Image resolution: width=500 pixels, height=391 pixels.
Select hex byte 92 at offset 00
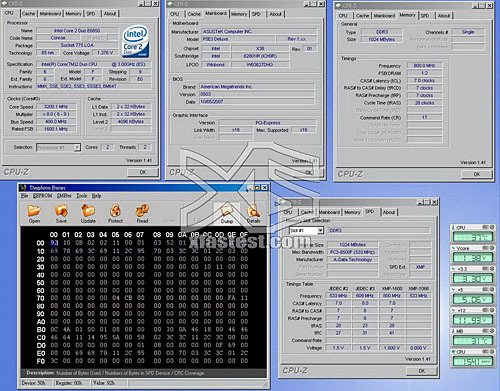pos(54,243)
